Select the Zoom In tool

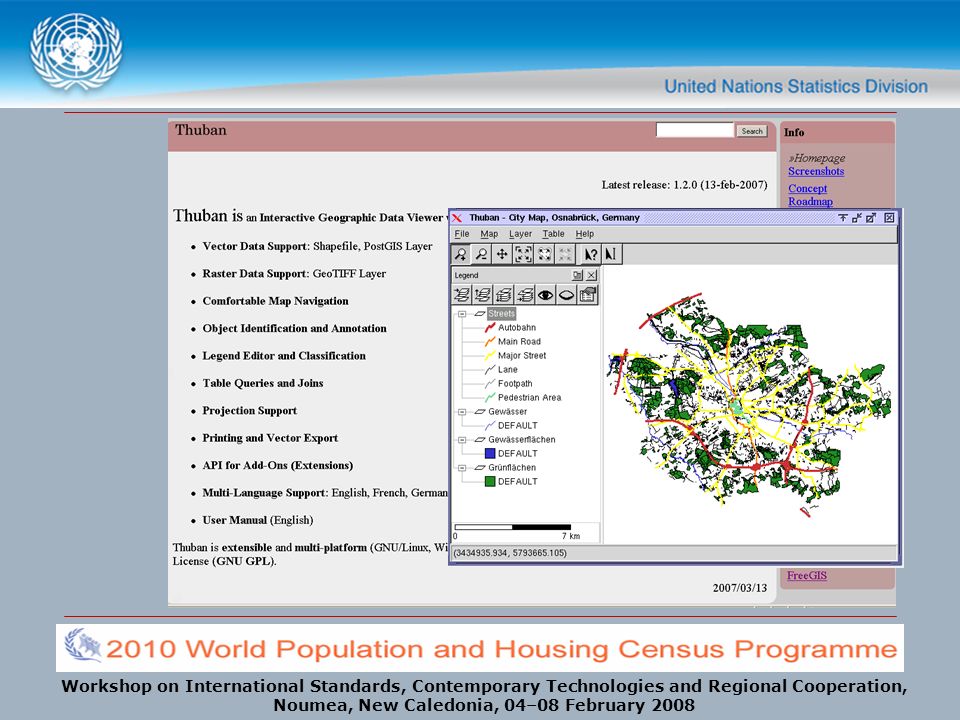[x=460, y=254]
